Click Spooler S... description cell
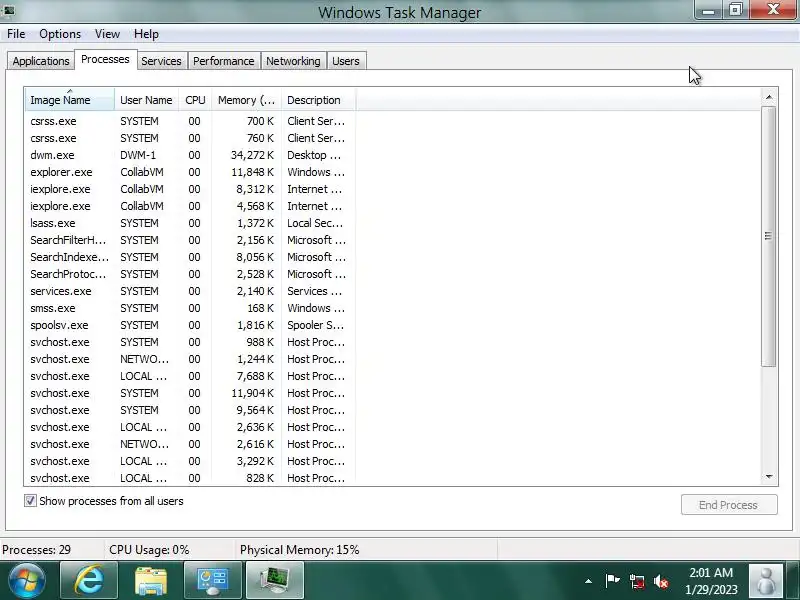 tap(316, 325)
